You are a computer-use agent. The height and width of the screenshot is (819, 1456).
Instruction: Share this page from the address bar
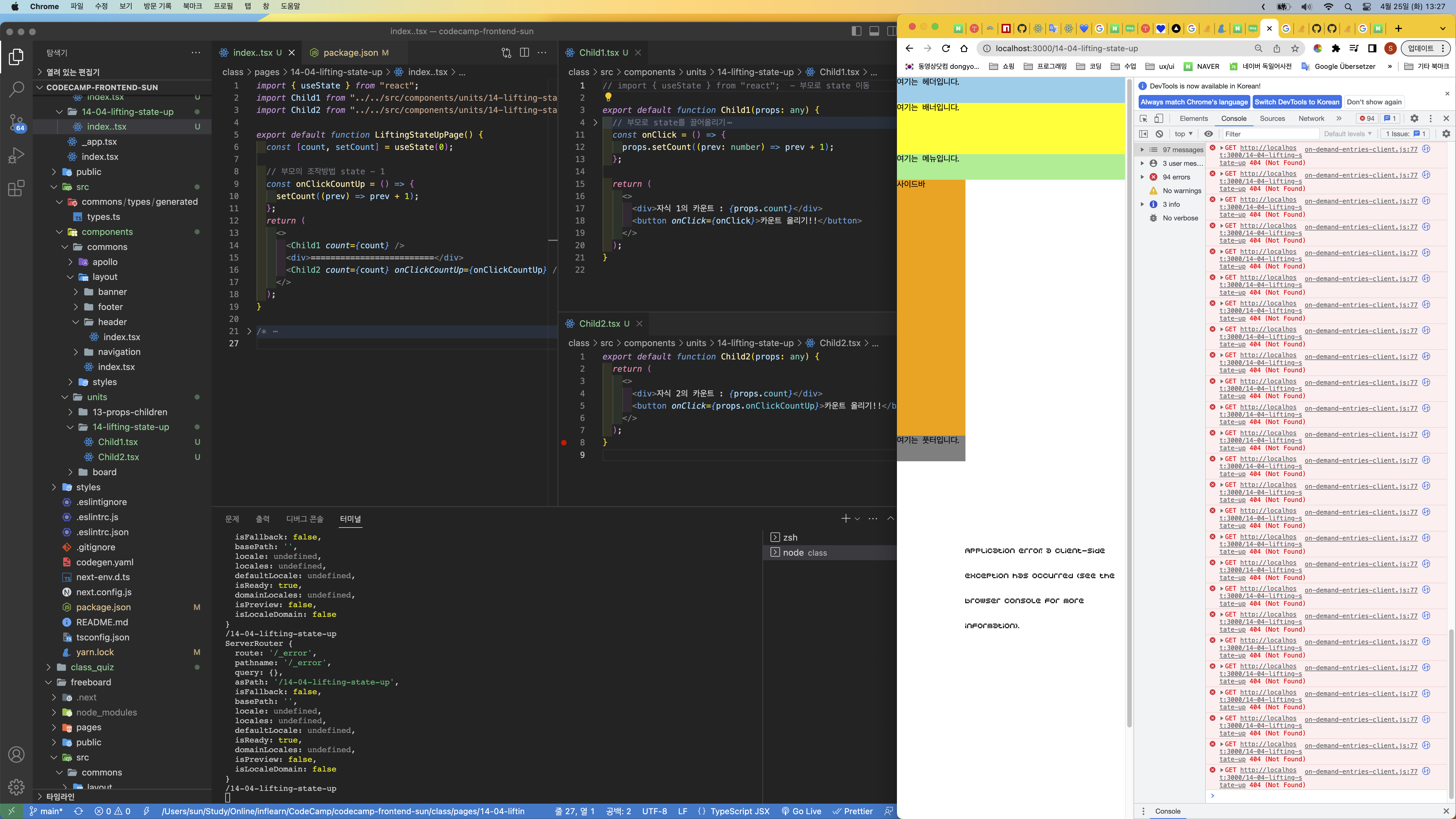(x=1276, y=48)
